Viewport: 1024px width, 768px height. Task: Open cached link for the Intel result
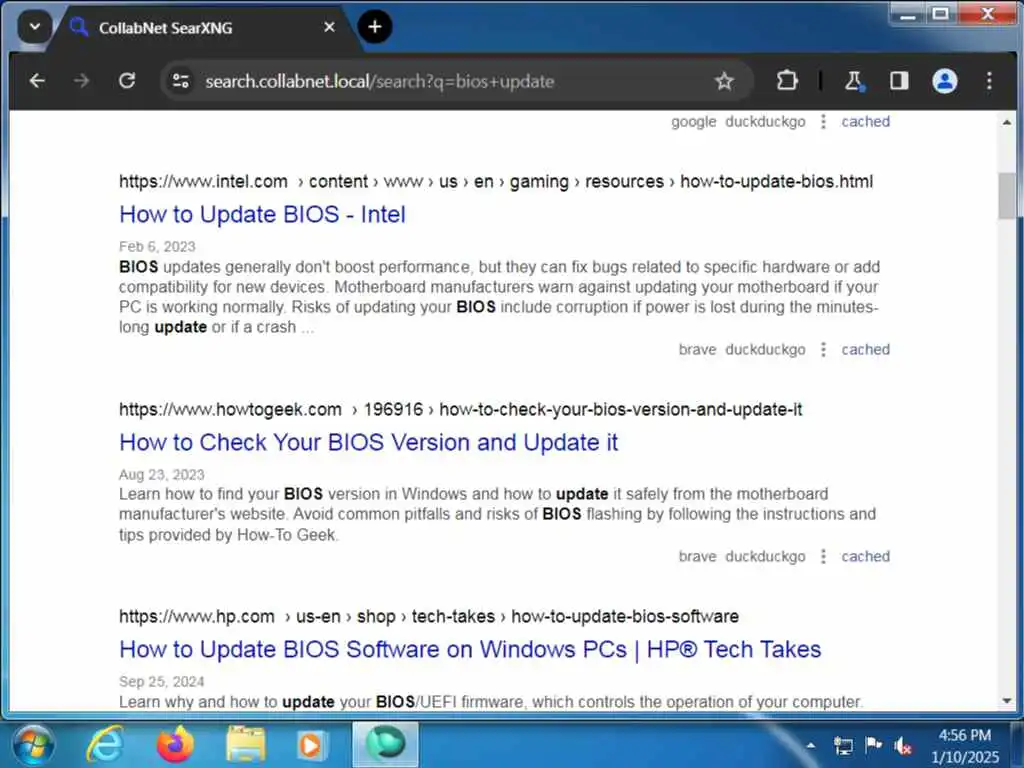865,349
